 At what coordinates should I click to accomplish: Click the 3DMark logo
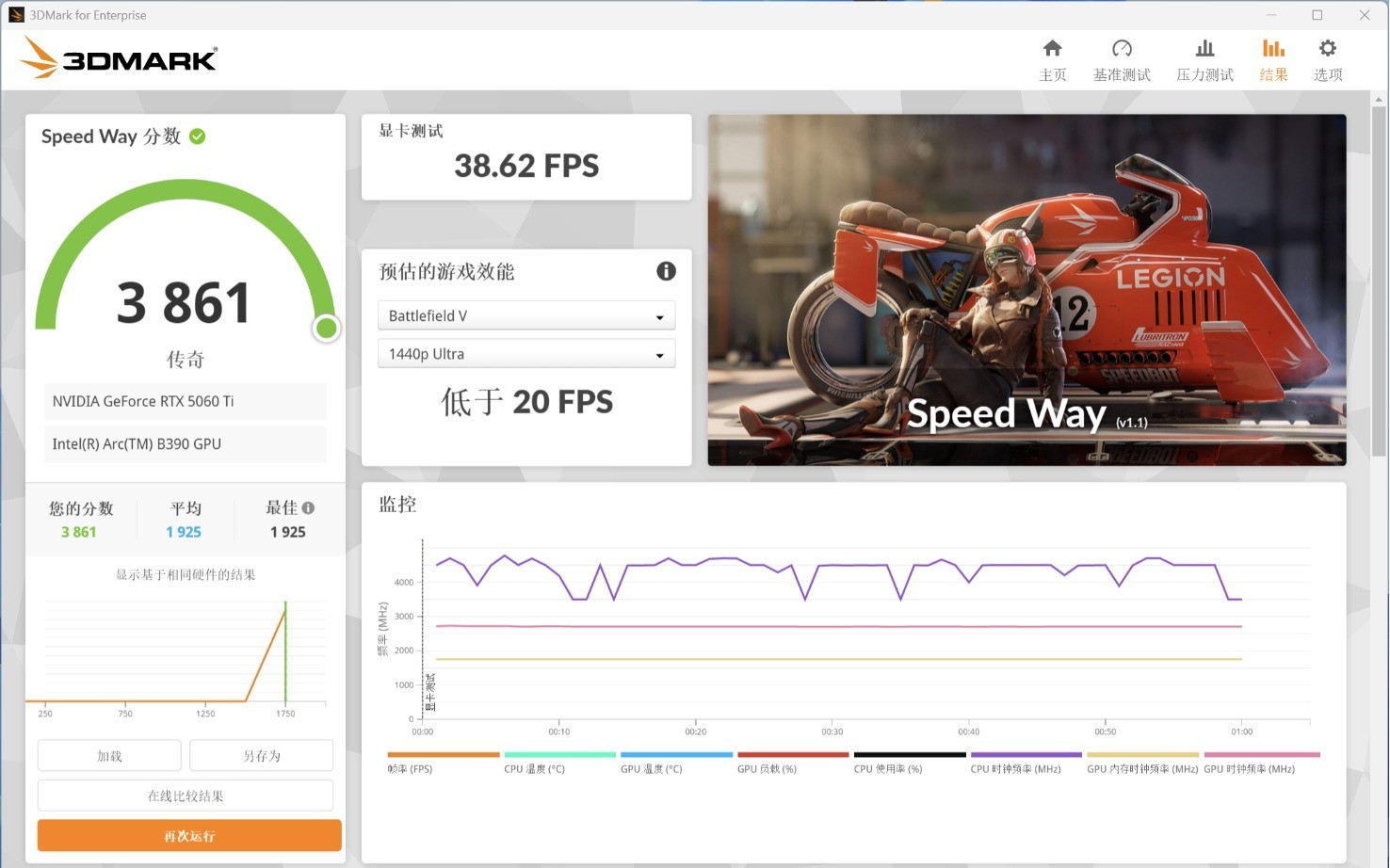(x=117, y=56)
